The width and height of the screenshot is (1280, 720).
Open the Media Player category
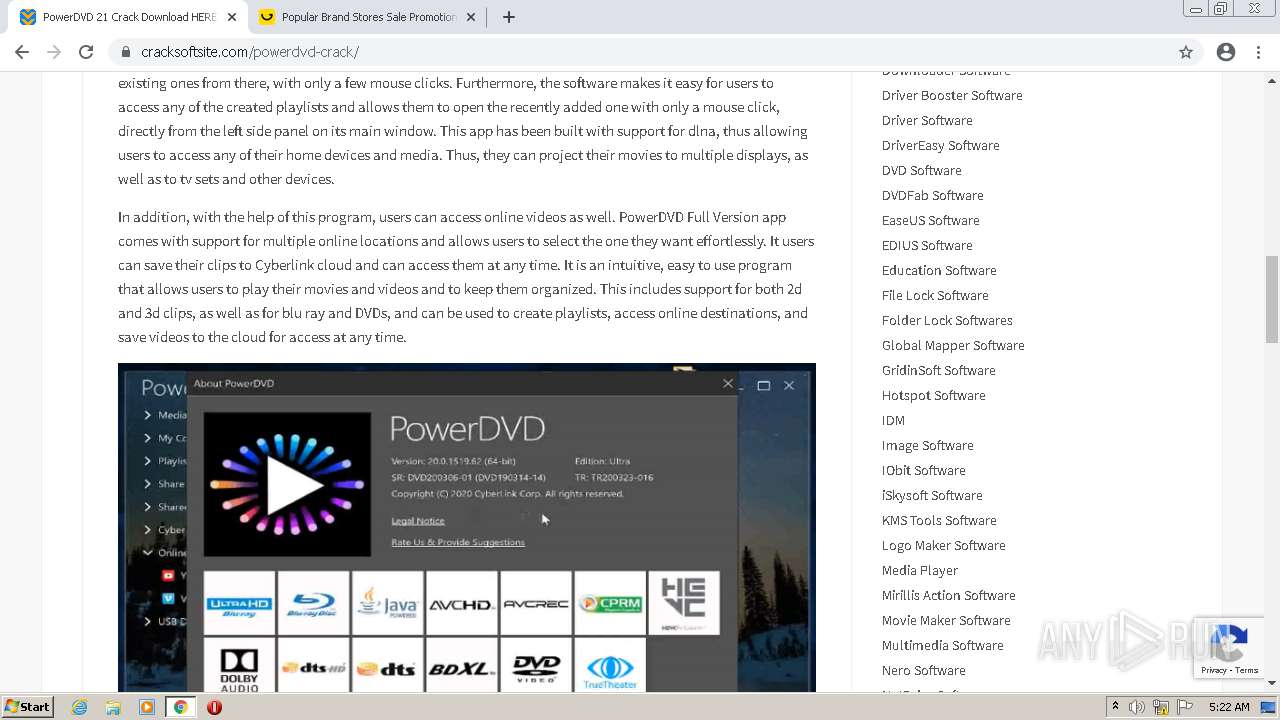[x=920, y=570]
